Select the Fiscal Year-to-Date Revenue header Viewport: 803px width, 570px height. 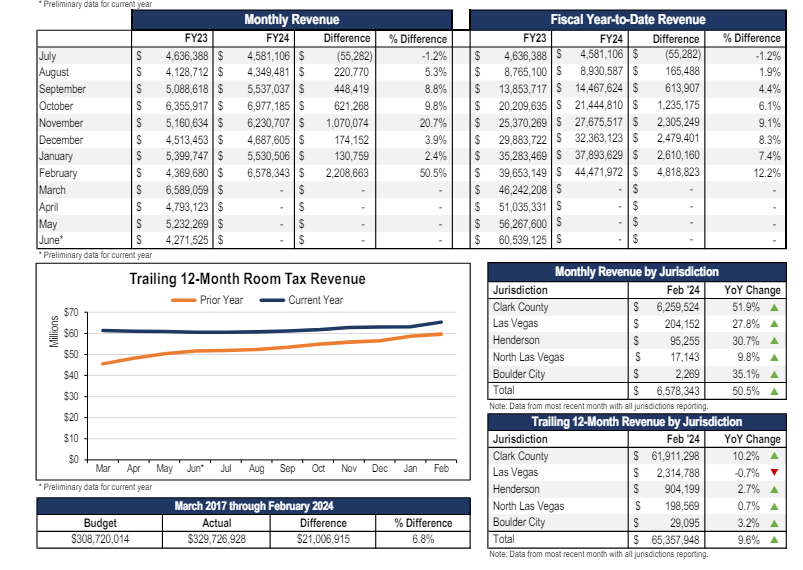tap(627, 20)
